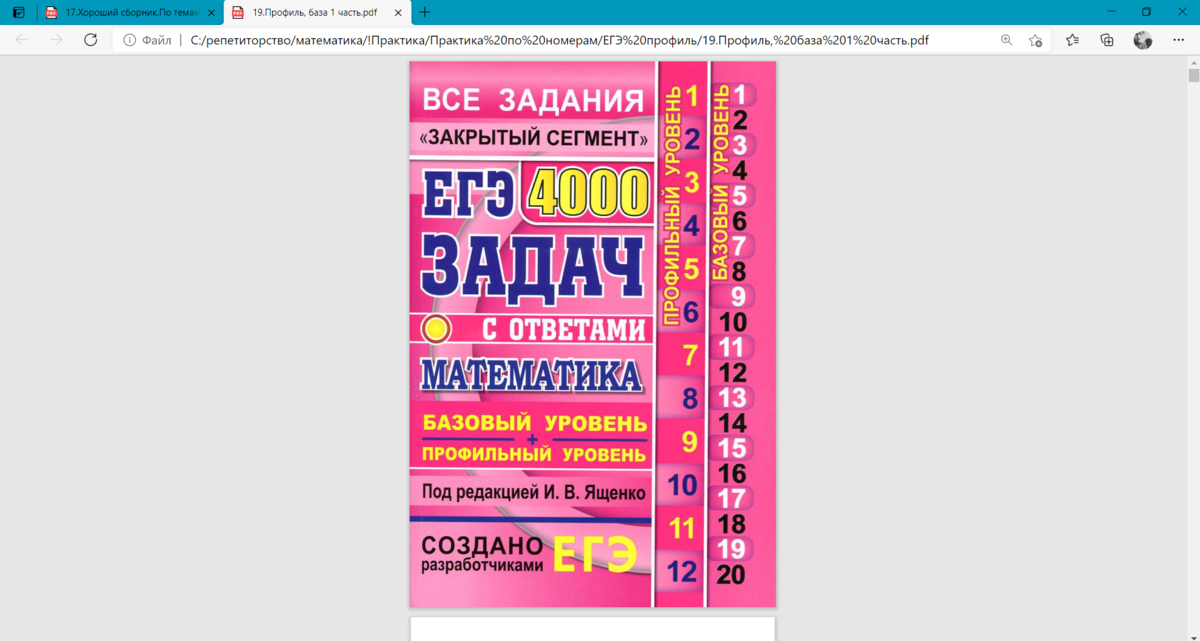1200x641 pixels.
Task: Refresh the current PDF page
Action: (90, 40)
